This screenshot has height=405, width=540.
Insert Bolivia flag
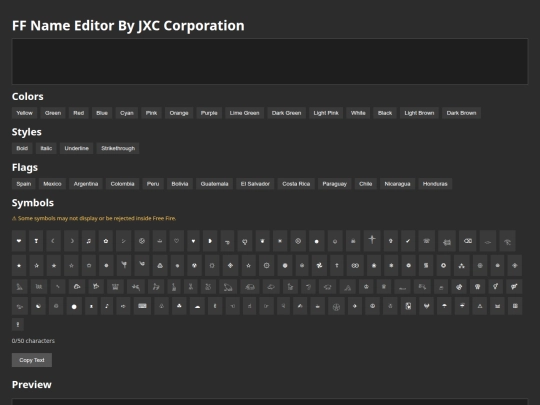(180, 184)
